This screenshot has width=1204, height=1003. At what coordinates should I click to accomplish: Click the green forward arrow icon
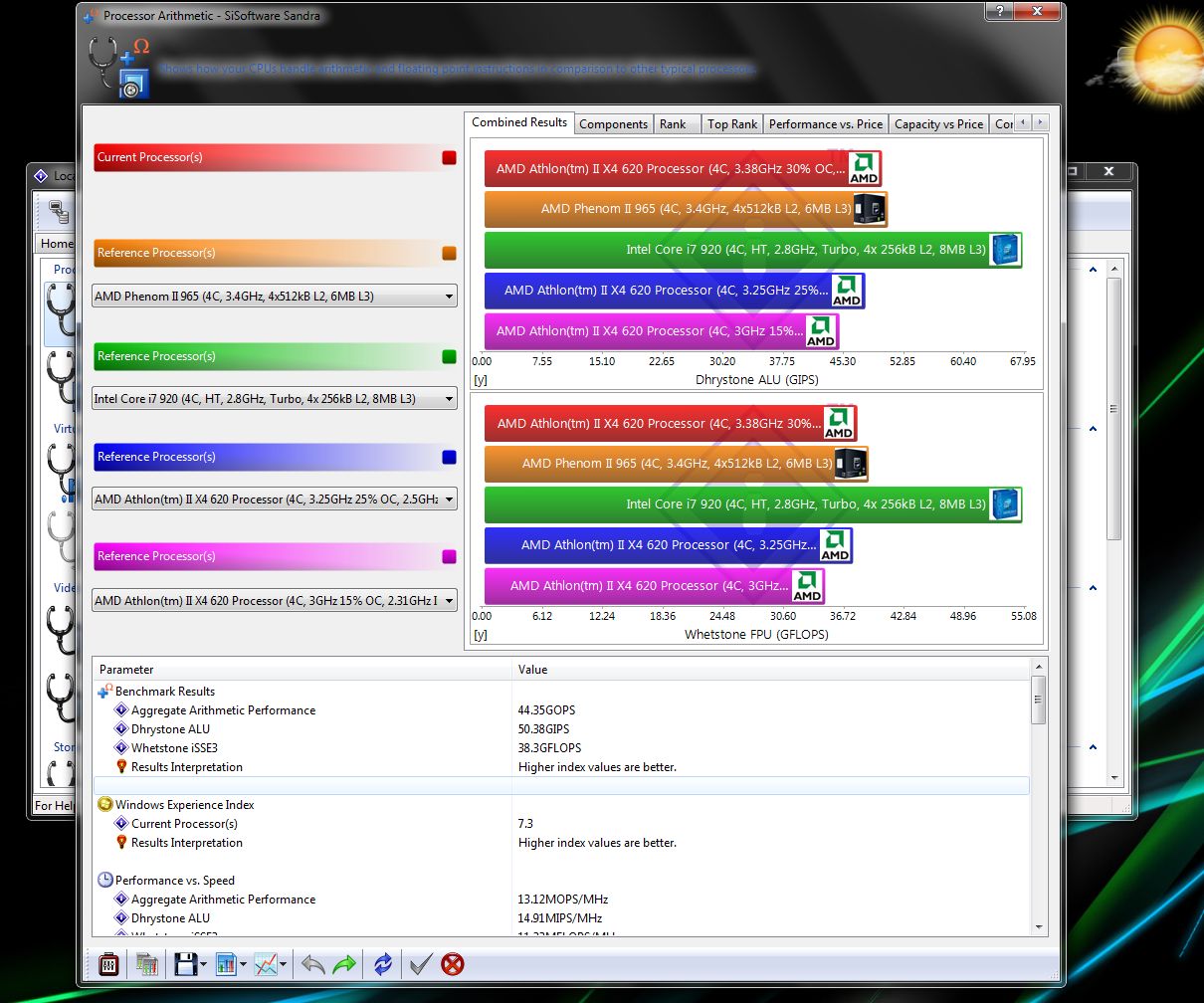click(x=344, y=963)
